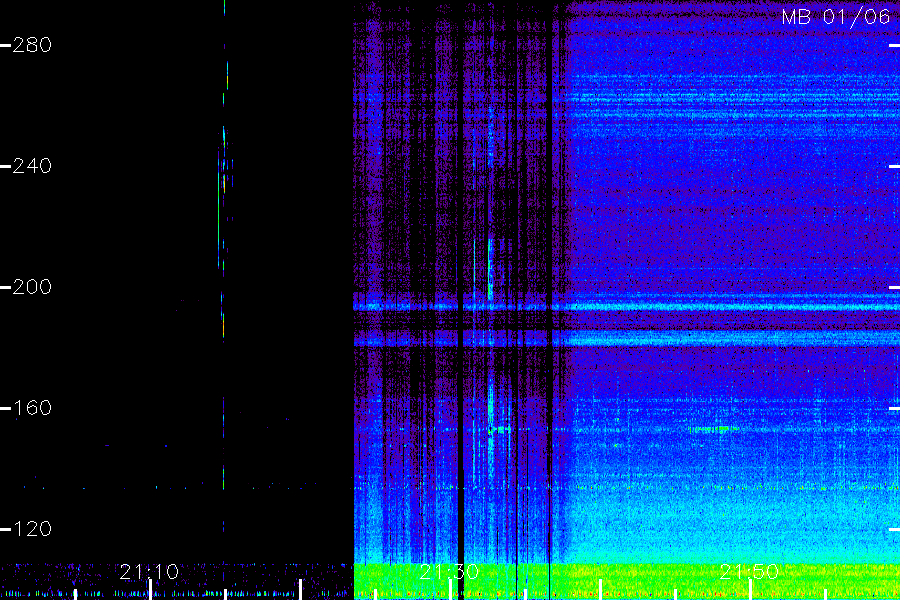Click the 21:50 time axis label
Image resolution: width=900 pixels, height=600 pixels.
[749, 572]
